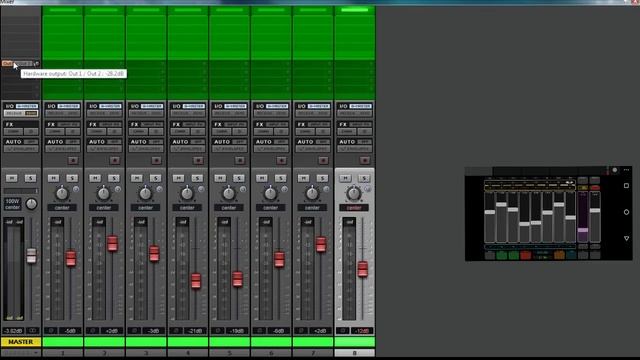Screen dimensions: 640x360
Task: Click master pan readout 100W center
Action: pos(13,204)
